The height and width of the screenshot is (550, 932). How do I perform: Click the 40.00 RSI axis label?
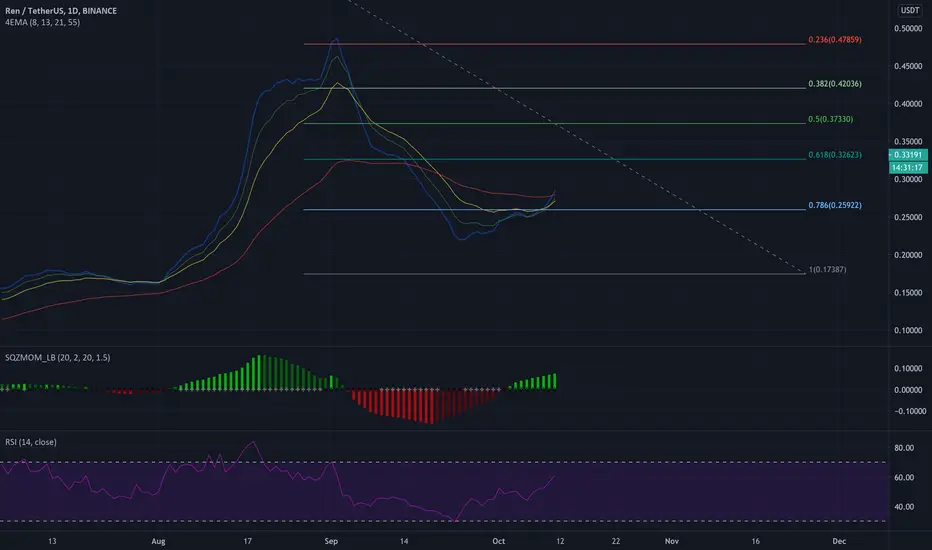[904, 507]
